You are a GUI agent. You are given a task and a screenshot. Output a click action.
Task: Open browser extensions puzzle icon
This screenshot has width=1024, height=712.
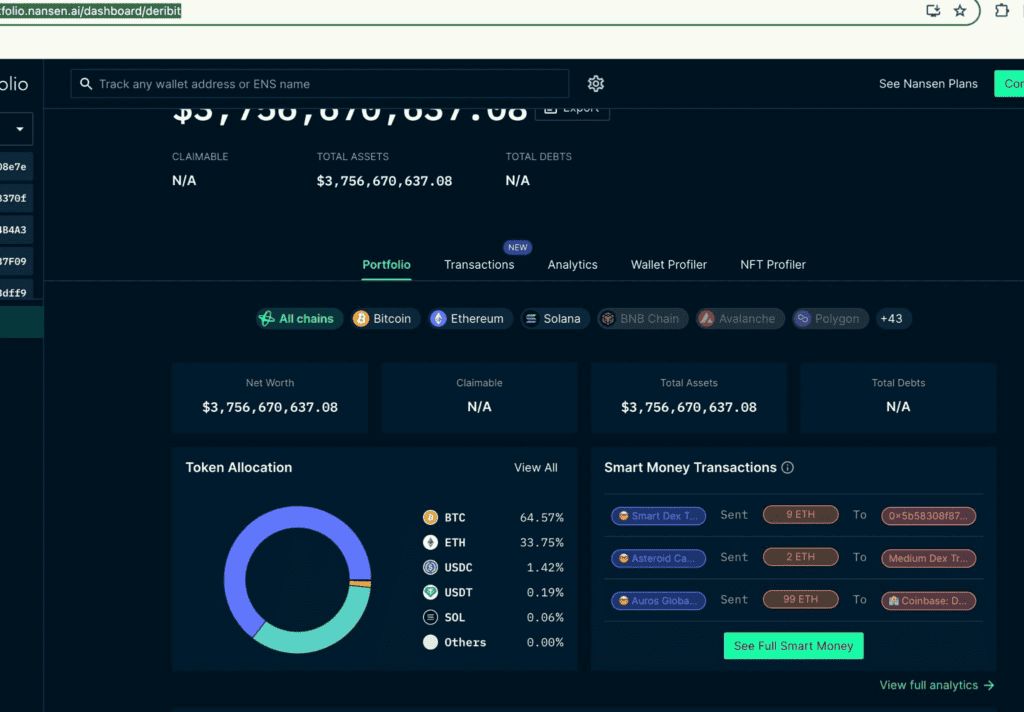pos(1002,10)
